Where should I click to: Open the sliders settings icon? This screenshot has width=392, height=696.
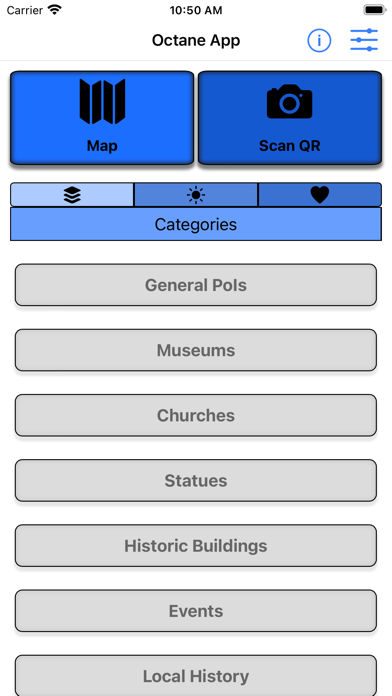click(364, 40)
